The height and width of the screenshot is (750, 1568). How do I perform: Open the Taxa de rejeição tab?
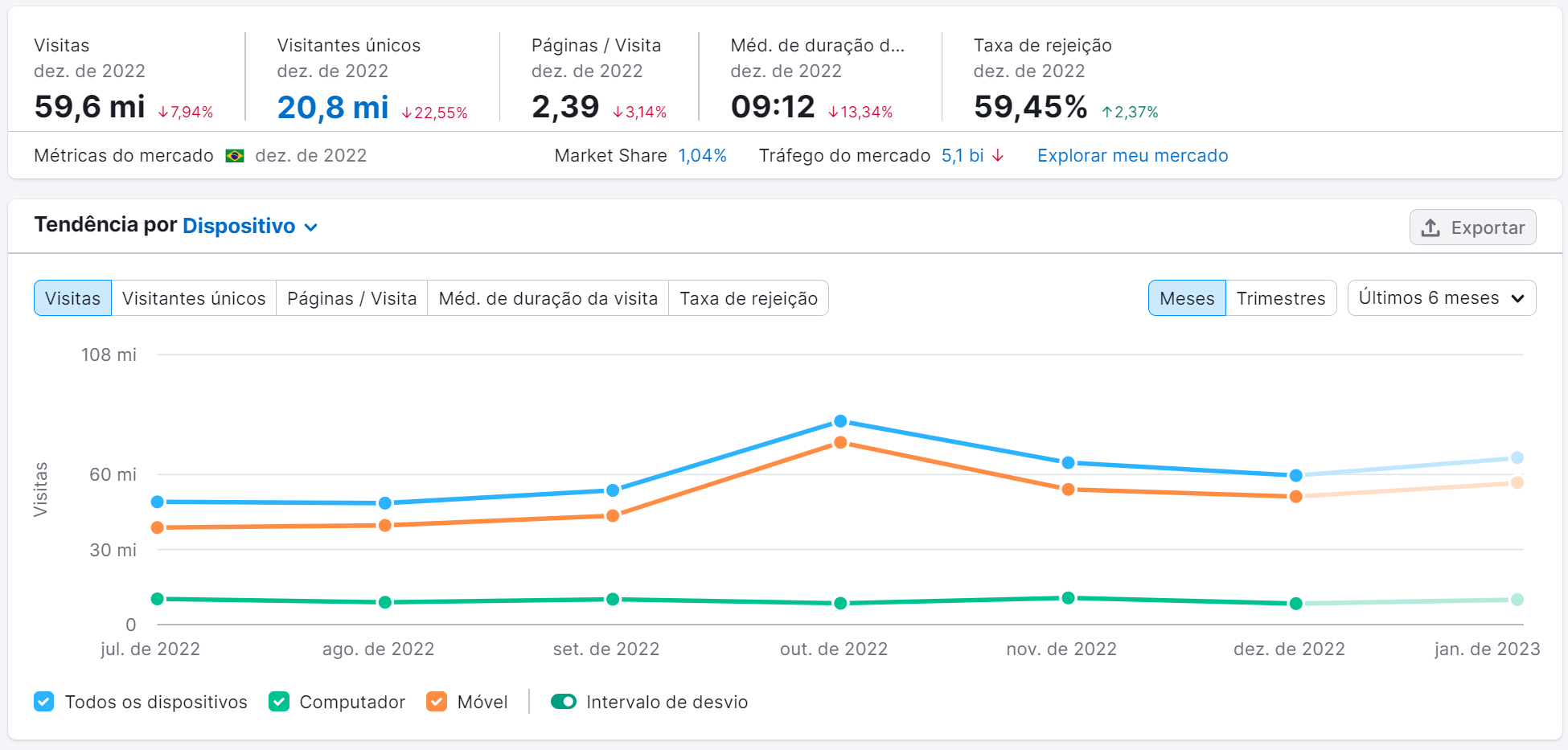(x=749, y=298)
